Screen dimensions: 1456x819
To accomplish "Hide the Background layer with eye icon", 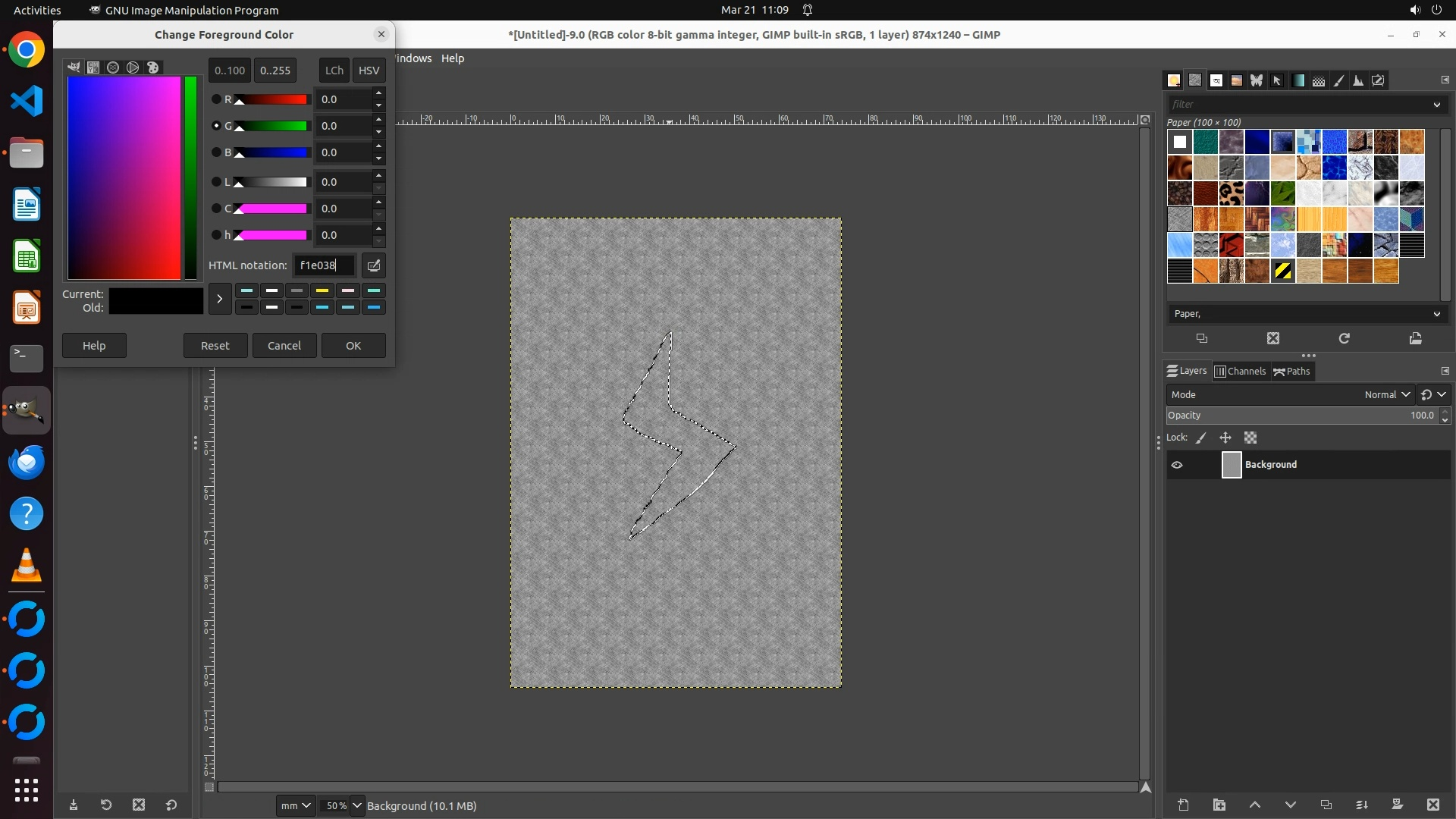I will 1177,465.
